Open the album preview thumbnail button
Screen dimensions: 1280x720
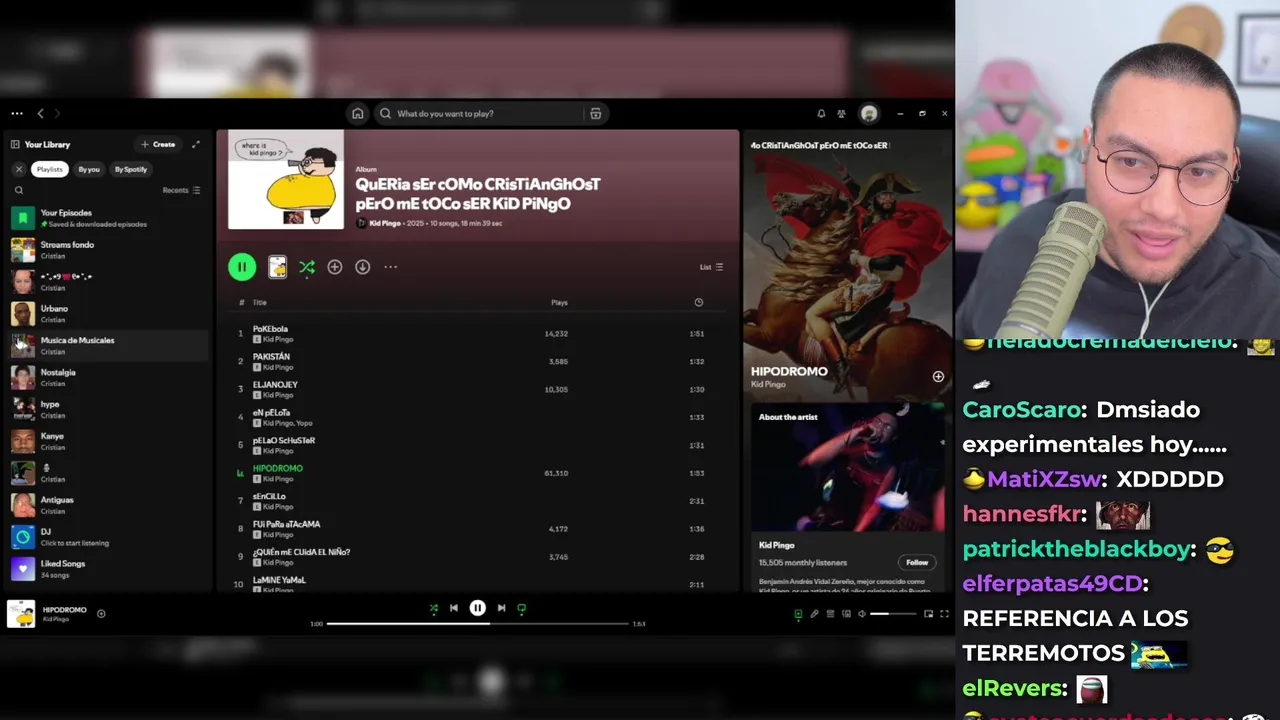pos(277,267)
